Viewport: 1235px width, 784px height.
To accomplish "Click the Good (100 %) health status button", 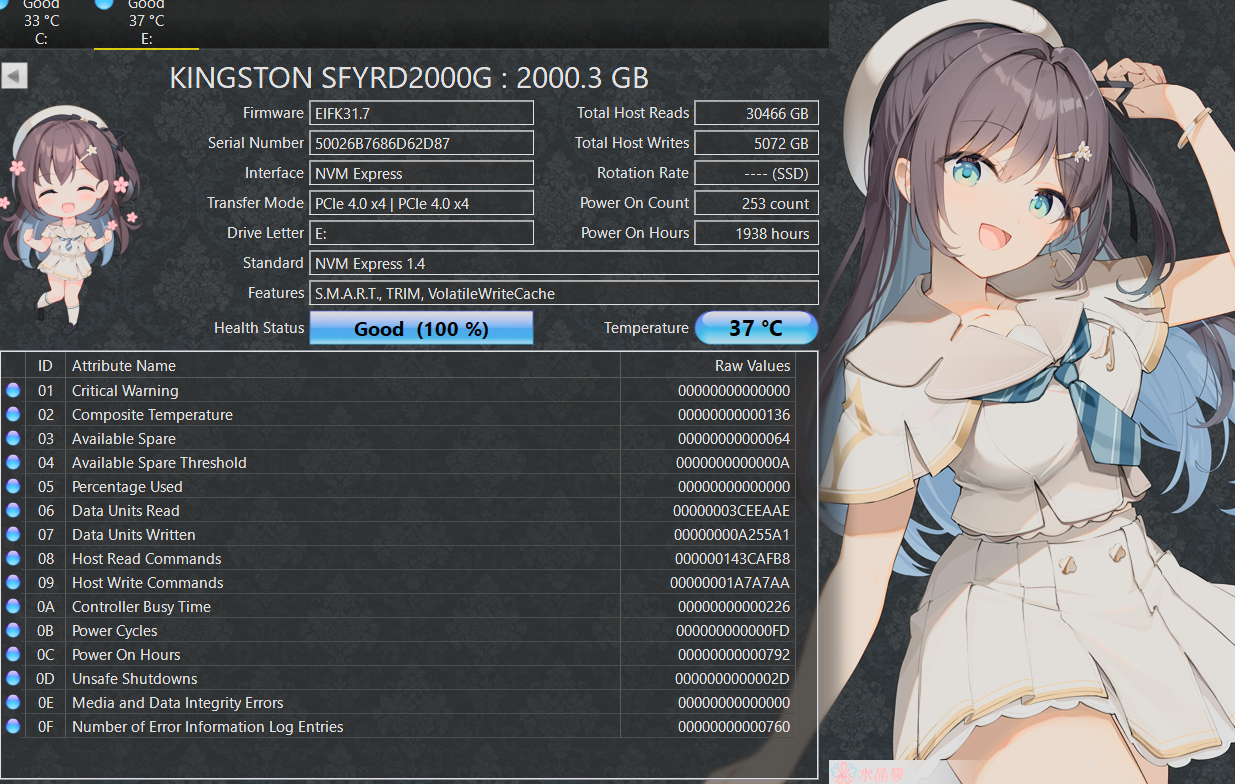I will (421, 328).
